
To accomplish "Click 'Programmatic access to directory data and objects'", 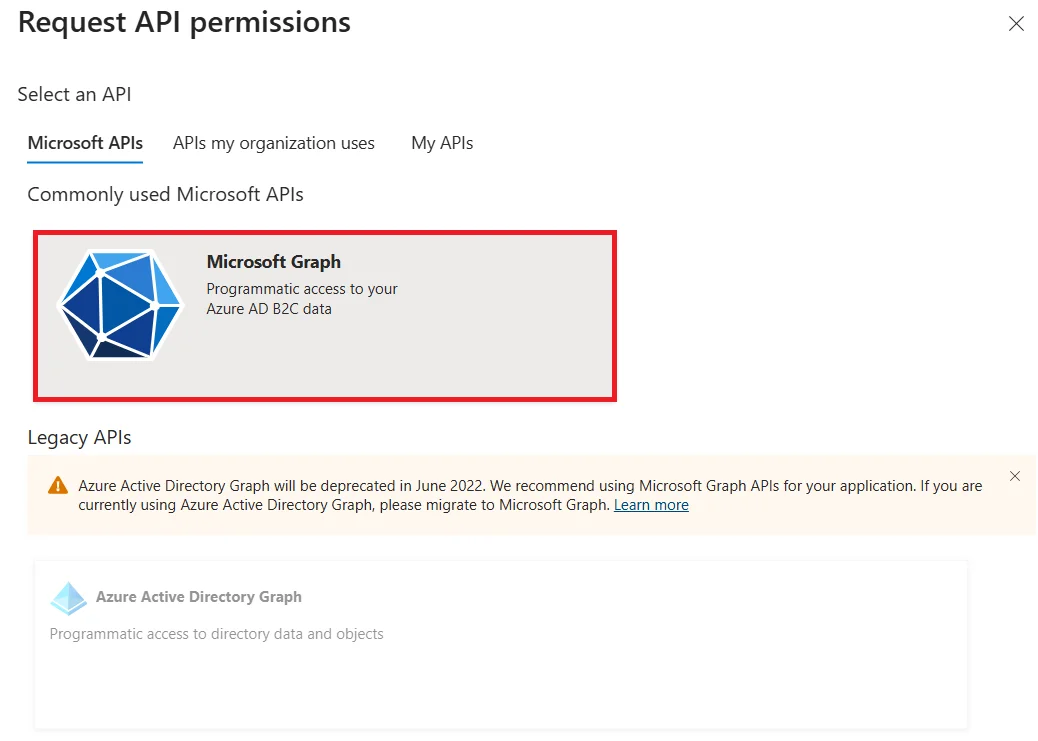I will coord(216,634).
